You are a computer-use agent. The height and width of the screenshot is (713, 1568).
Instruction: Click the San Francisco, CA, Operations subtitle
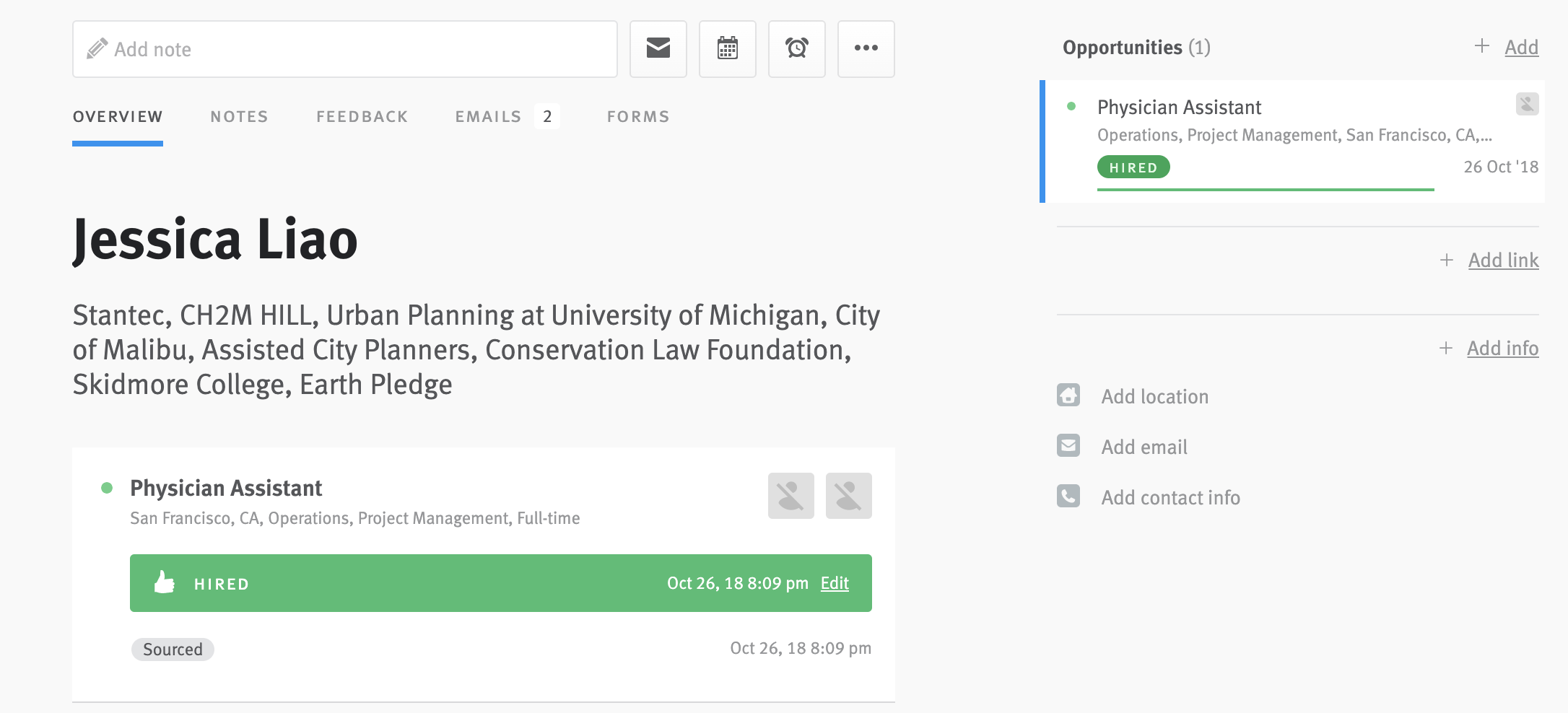(354, 518)
